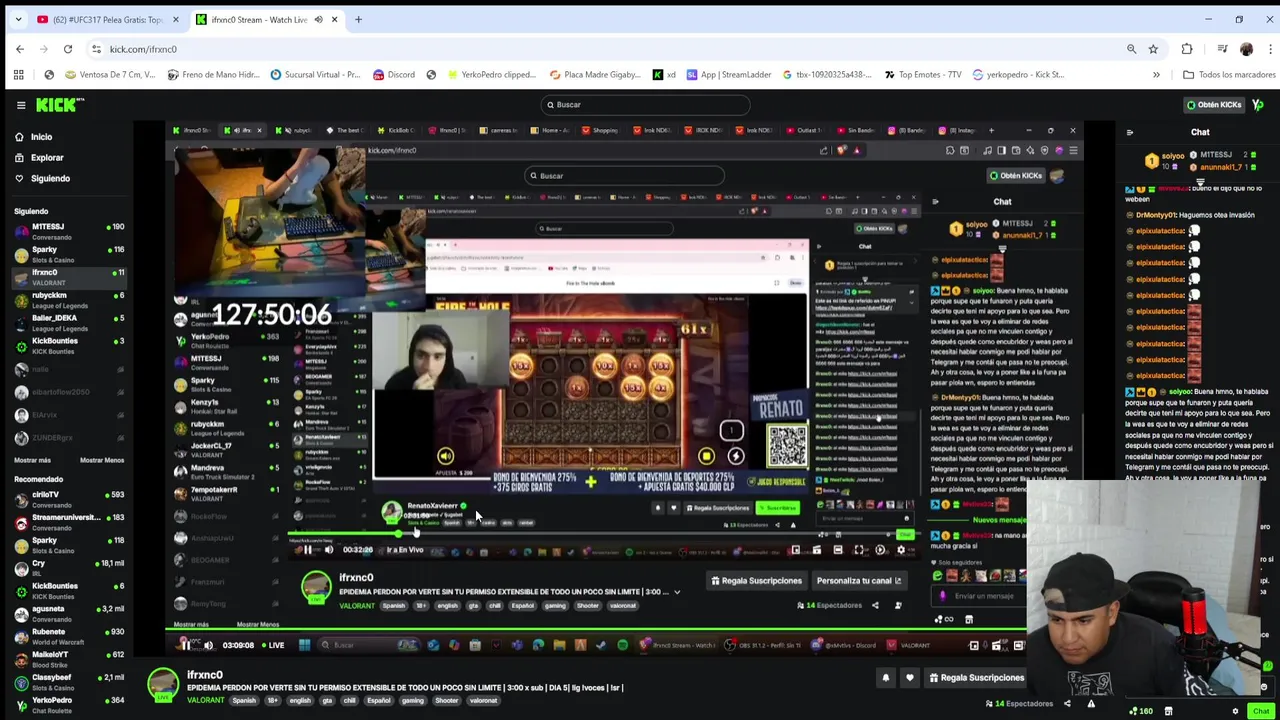
Task: Open the channel points 160 indicator
Action: click(1140, 711)
